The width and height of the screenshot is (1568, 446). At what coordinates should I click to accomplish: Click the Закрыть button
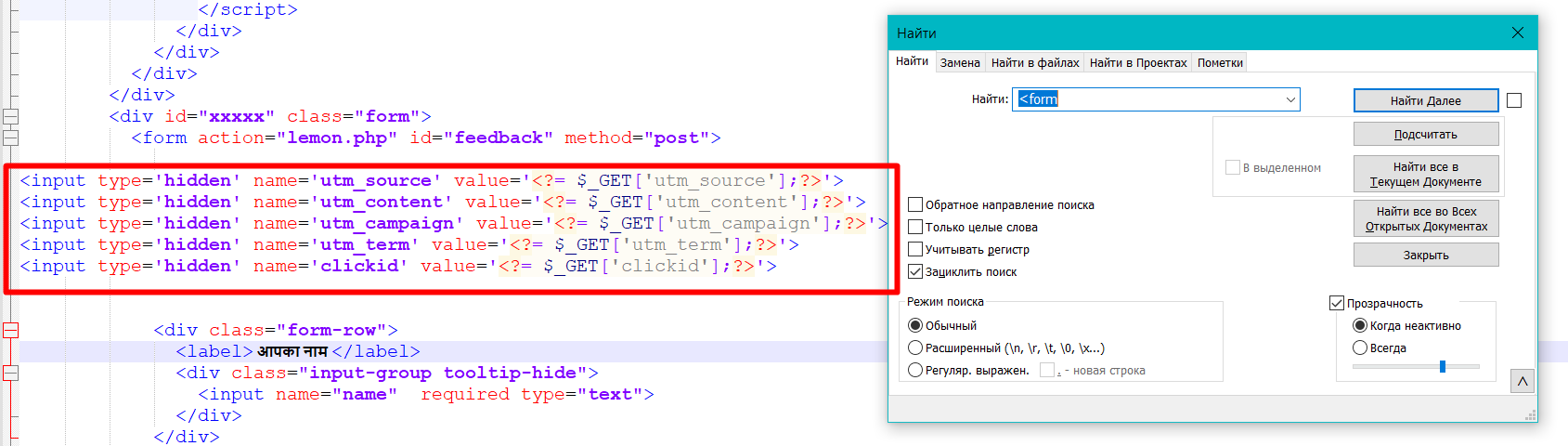pos(1426,255)
